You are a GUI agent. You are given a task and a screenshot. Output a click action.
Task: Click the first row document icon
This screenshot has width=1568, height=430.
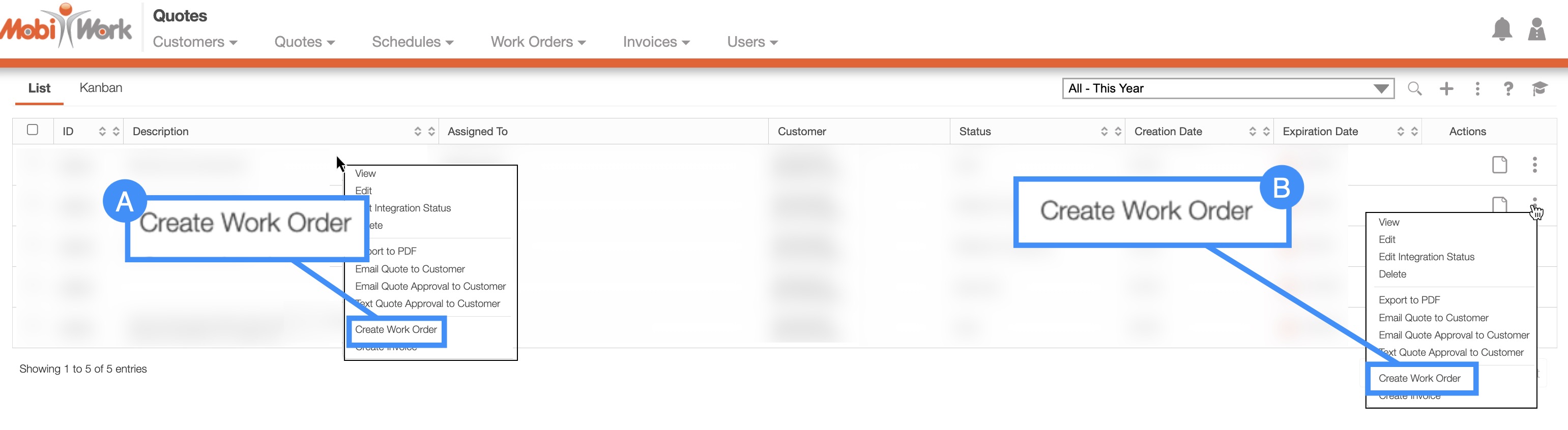tap(1499, 165)
